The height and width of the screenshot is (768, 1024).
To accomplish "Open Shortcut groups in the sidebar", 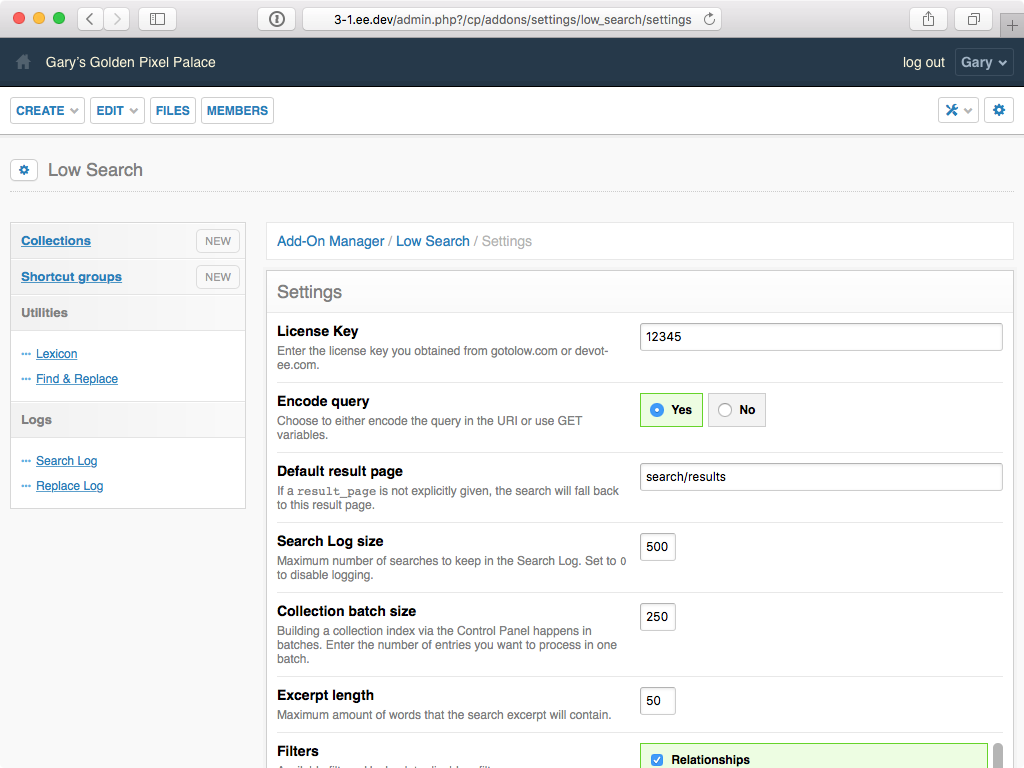I will click(x=71, y=276).
